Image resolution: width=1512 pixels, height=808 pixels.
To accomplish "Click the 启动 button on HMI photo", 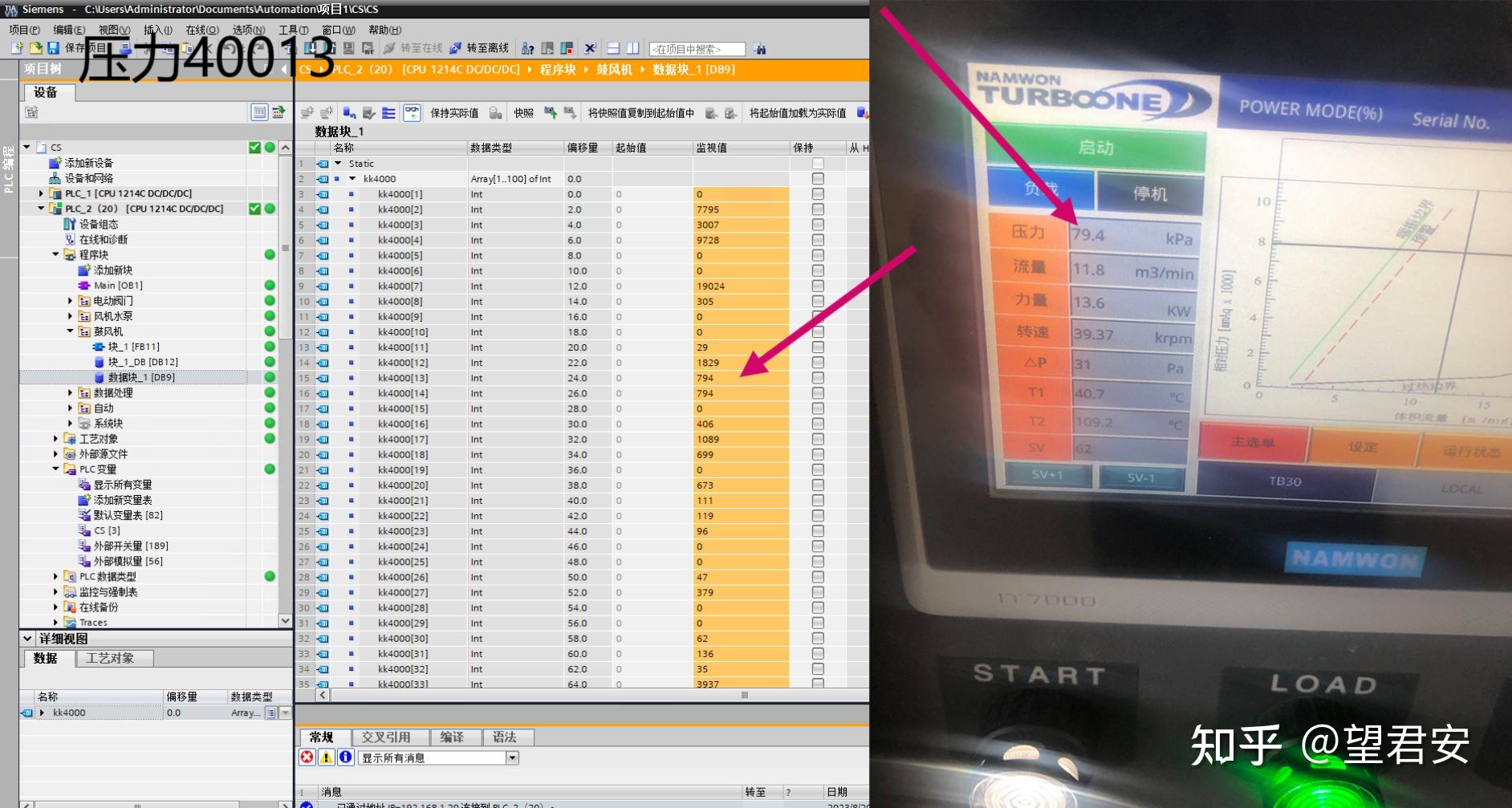I will click(1095, 148).
